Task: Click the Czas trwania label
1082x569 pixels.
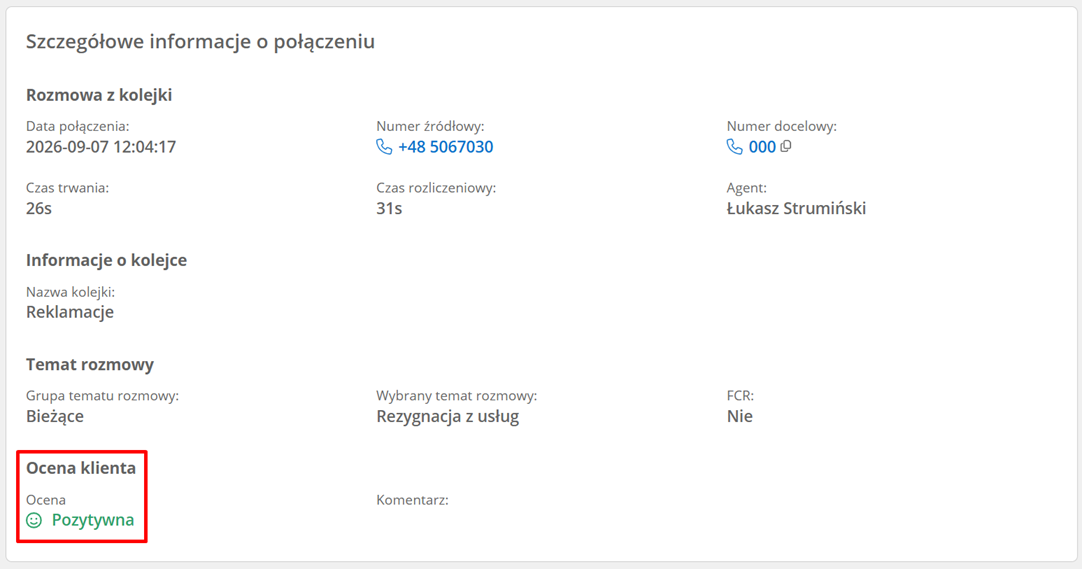Action: [x=67, y=188]
